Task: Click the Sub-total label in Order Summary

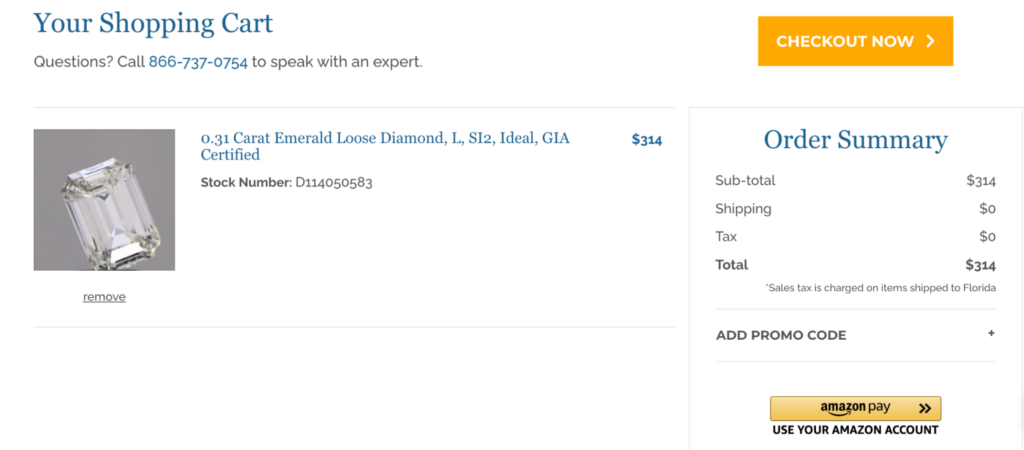Action: [745, 180]
